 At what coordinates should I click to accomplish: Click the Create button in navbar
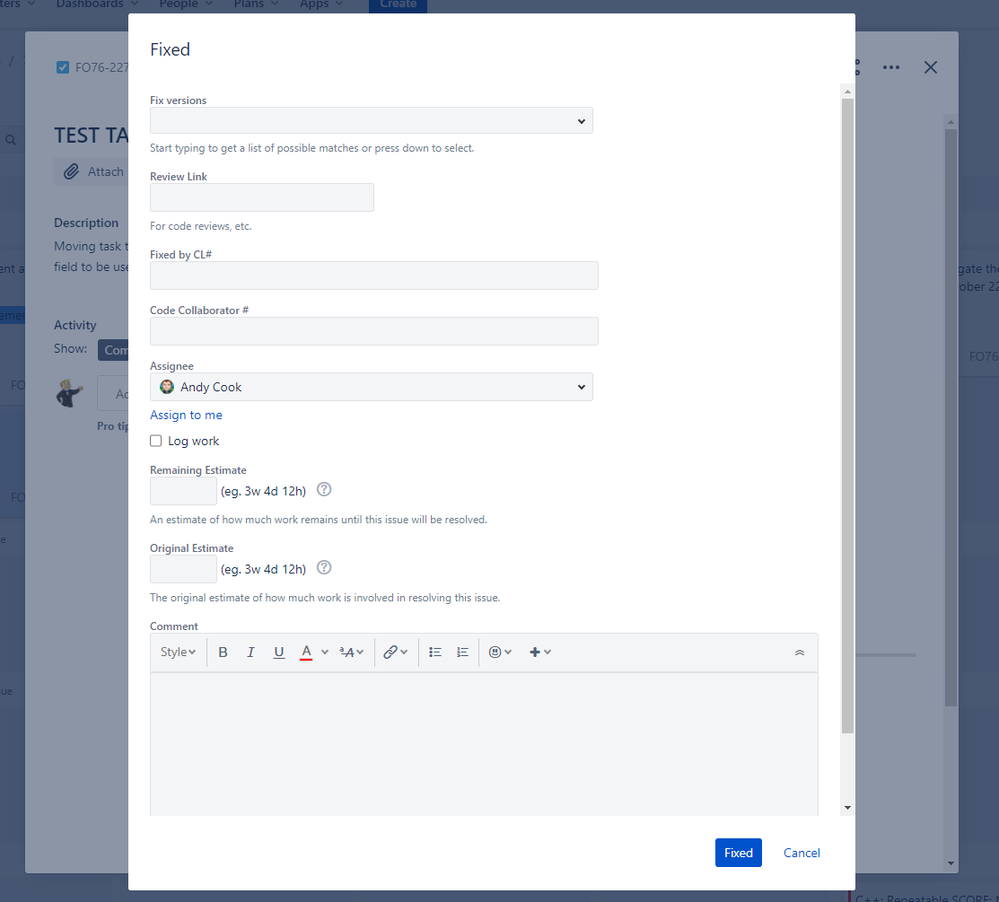[x=398, y=5]
